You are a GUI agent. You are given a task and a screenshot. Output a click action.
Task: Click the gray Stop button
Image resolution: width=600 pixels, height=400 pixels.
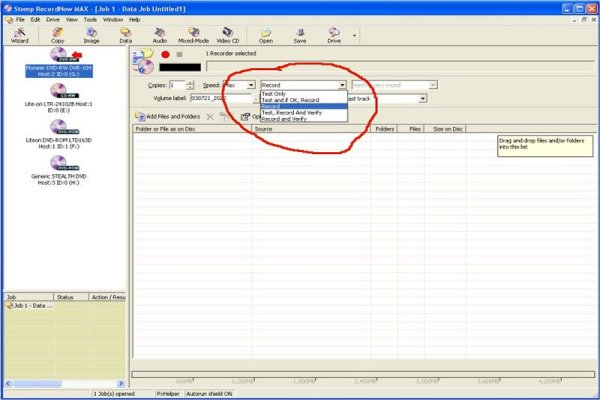pos(179,54)
